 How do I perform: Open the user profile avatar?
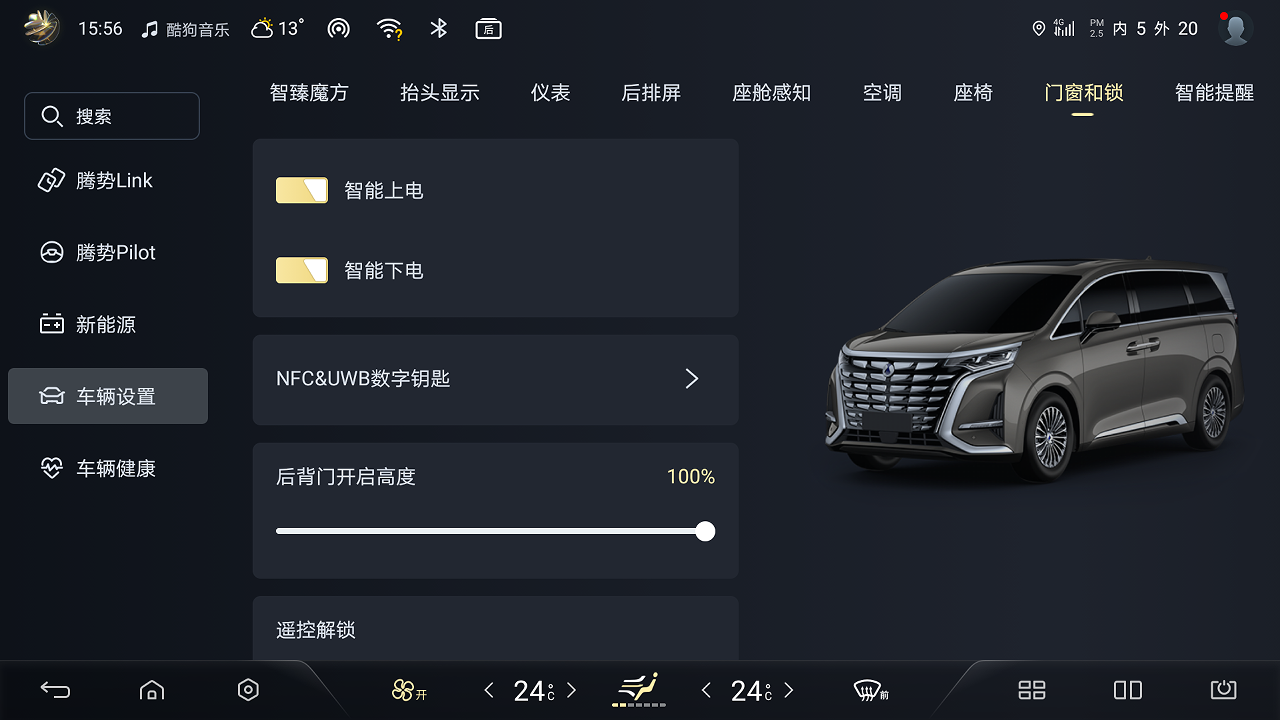pyautogui.click(x=1236, y=29)
